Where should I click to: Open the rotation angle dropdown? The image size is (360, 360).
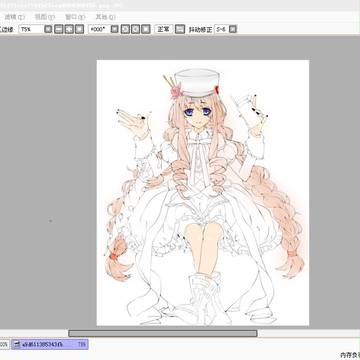[114, 29]
